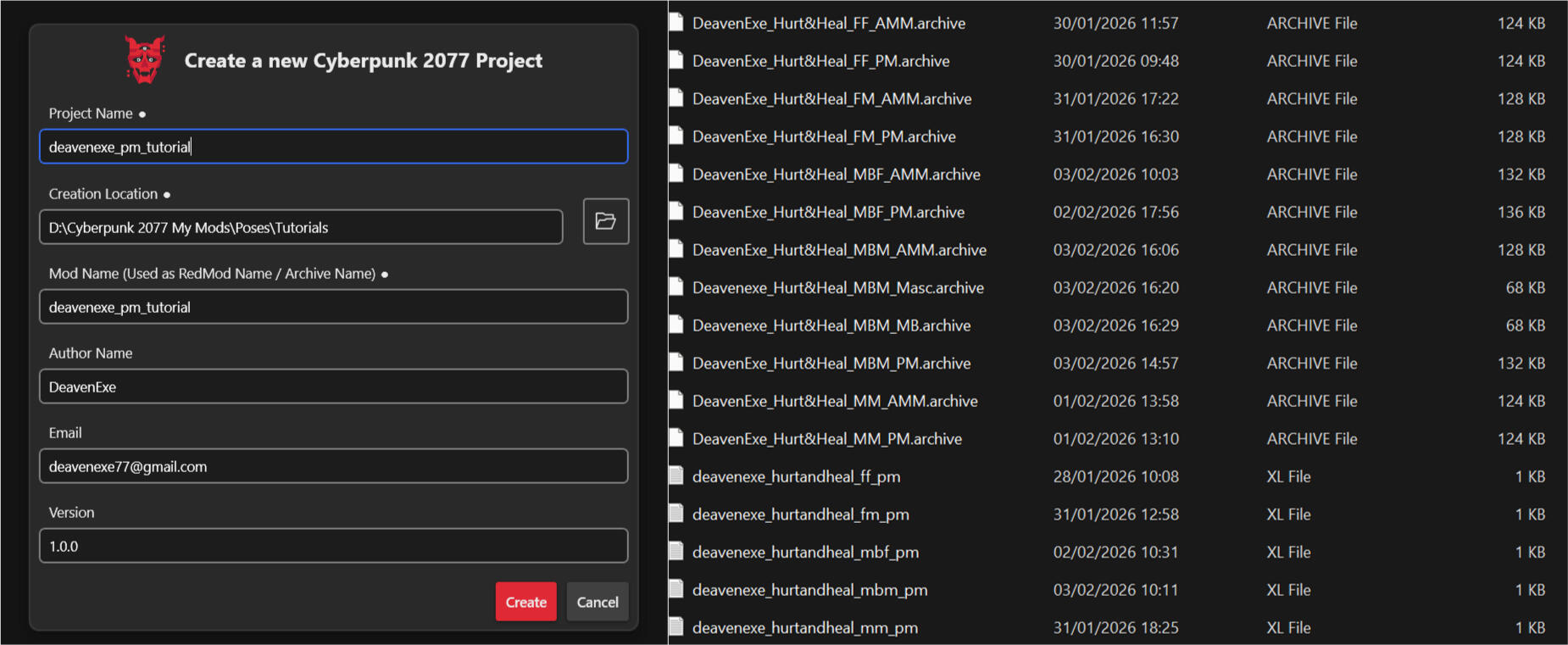This screenshot has width=1568, height=645.
Task: Cancel the new project dialog
Action: point(597,602)
